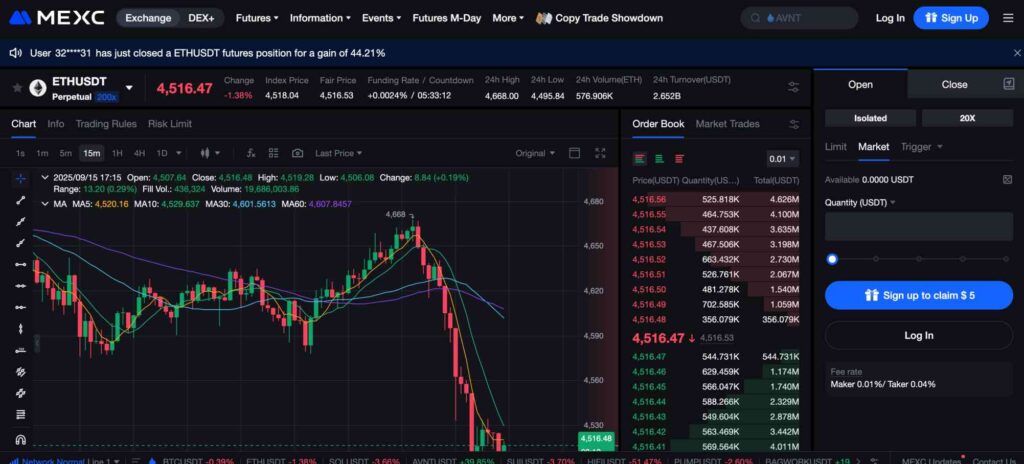Show both bids and asks view
The height and width of the screenshot is (464, 1024).
pos(640,158)
